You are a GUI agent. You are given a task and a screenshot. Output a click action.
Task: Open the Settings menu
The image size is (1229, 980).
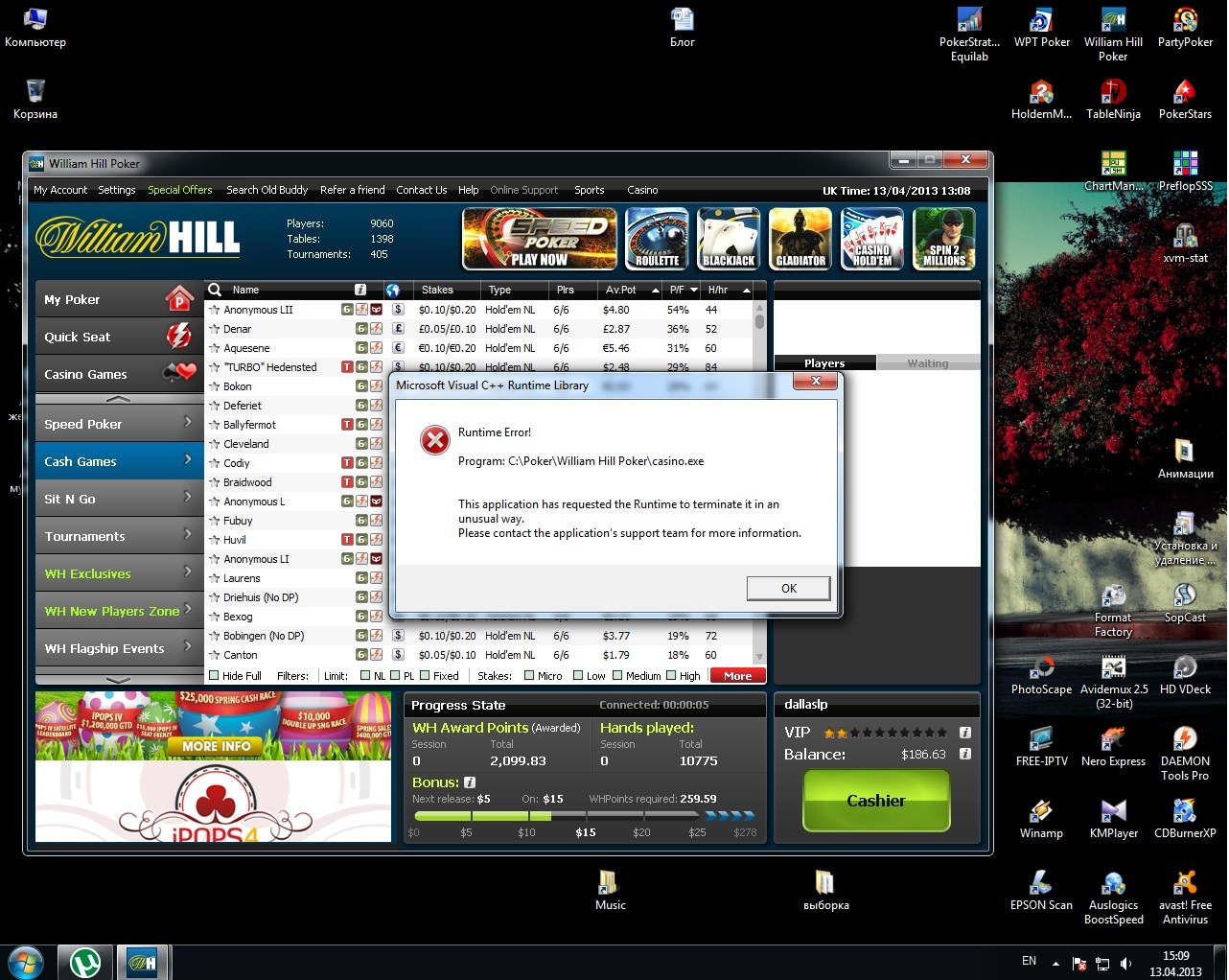coord(117,190)
